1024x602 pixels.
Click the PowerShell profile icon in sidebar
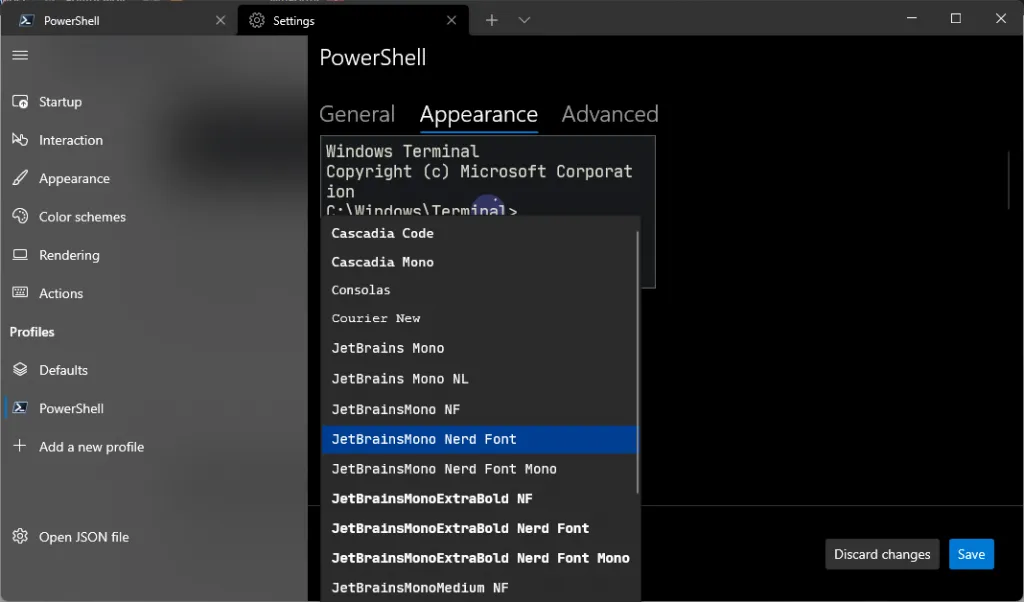coord(20,408)
